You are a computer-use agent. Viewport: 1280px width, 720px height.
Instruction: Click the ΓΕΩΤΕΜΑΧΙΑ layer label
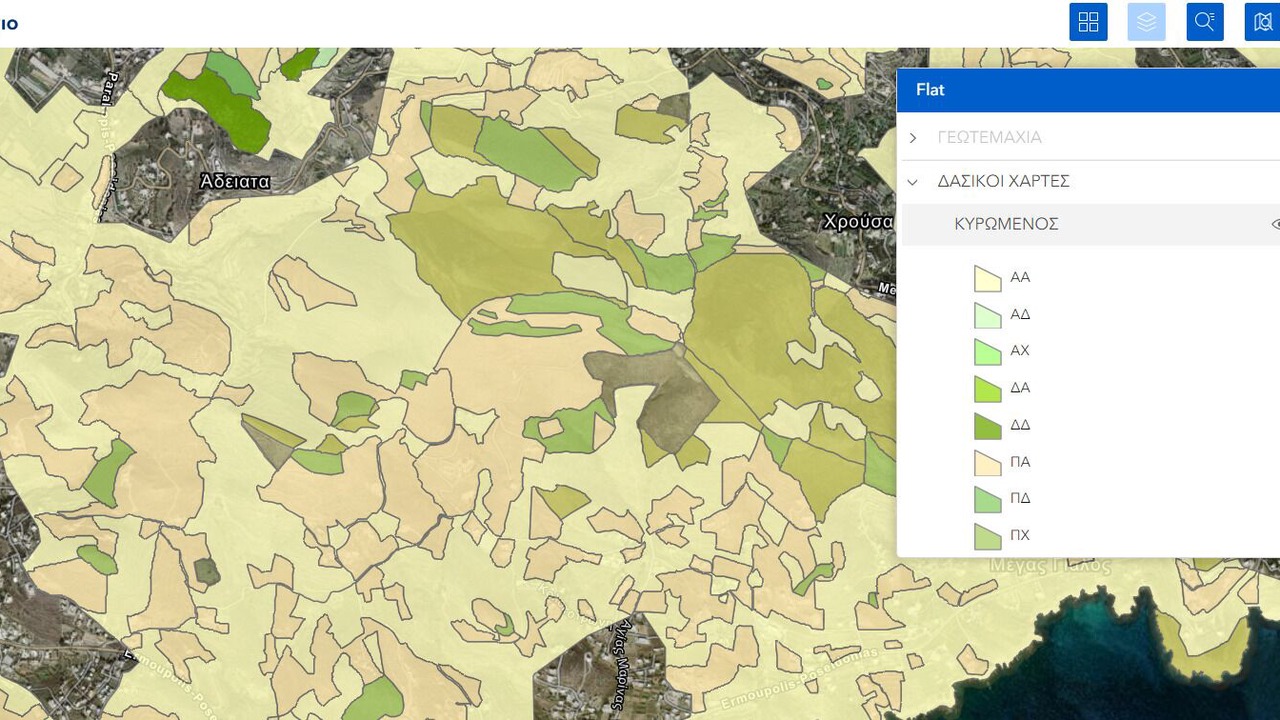click(989, 138)
